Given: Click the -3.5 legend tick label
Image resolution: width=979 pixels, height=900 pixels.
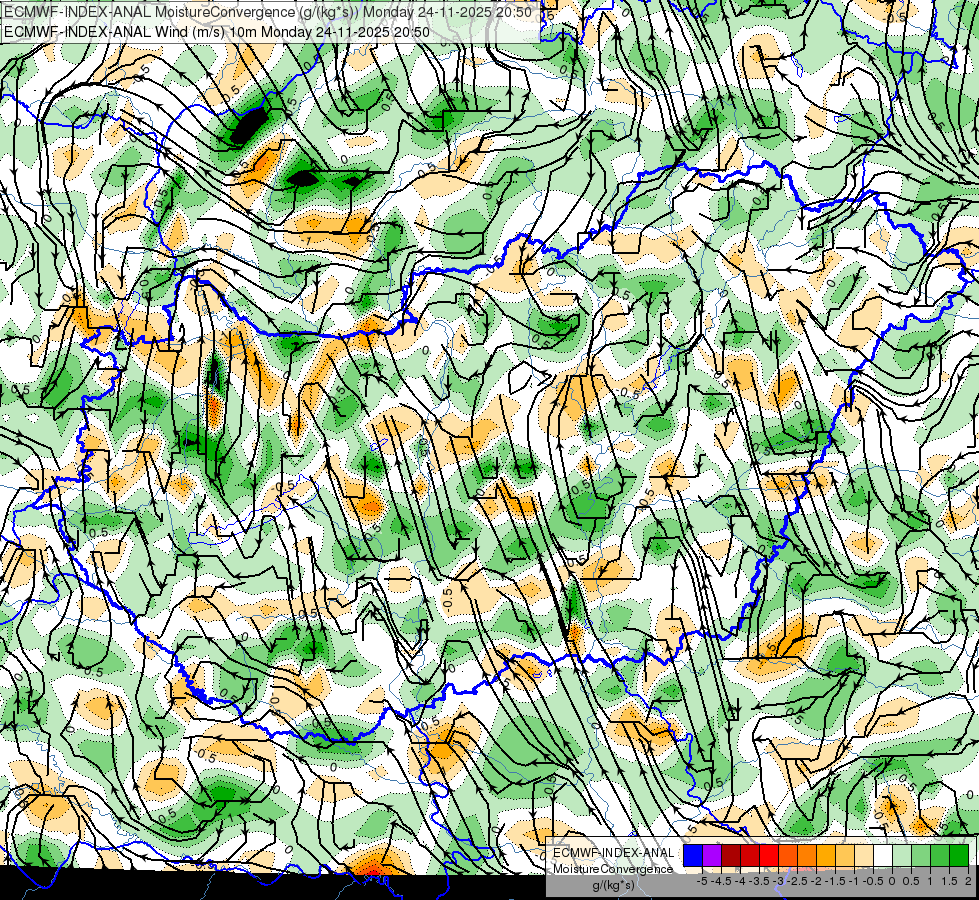Looking at the screenshot, I should [x=759, y=881].
